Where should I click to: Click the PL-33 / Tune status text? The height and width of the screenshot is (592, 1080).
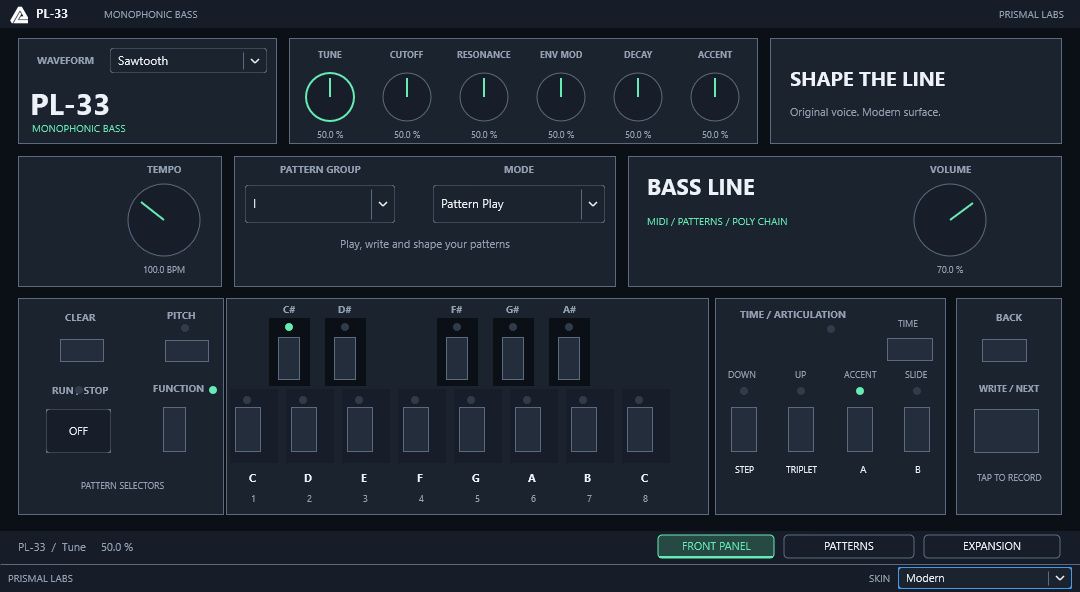(x=52, y=547)
